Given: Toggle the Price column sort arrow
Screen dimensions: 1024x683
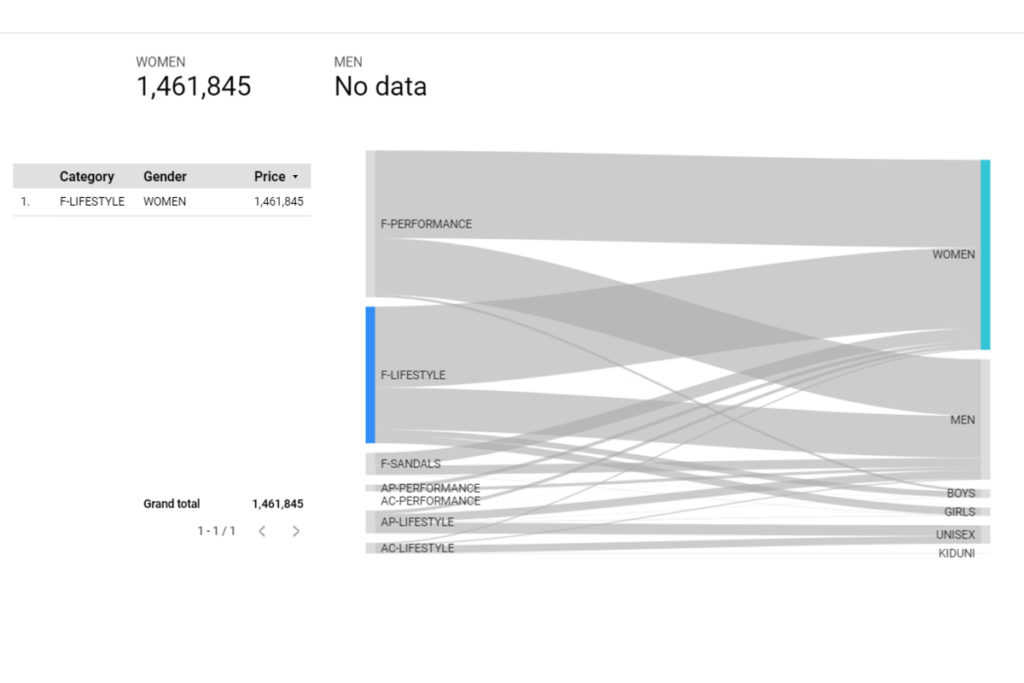Looking at the screenshot, I should point(295,177).
